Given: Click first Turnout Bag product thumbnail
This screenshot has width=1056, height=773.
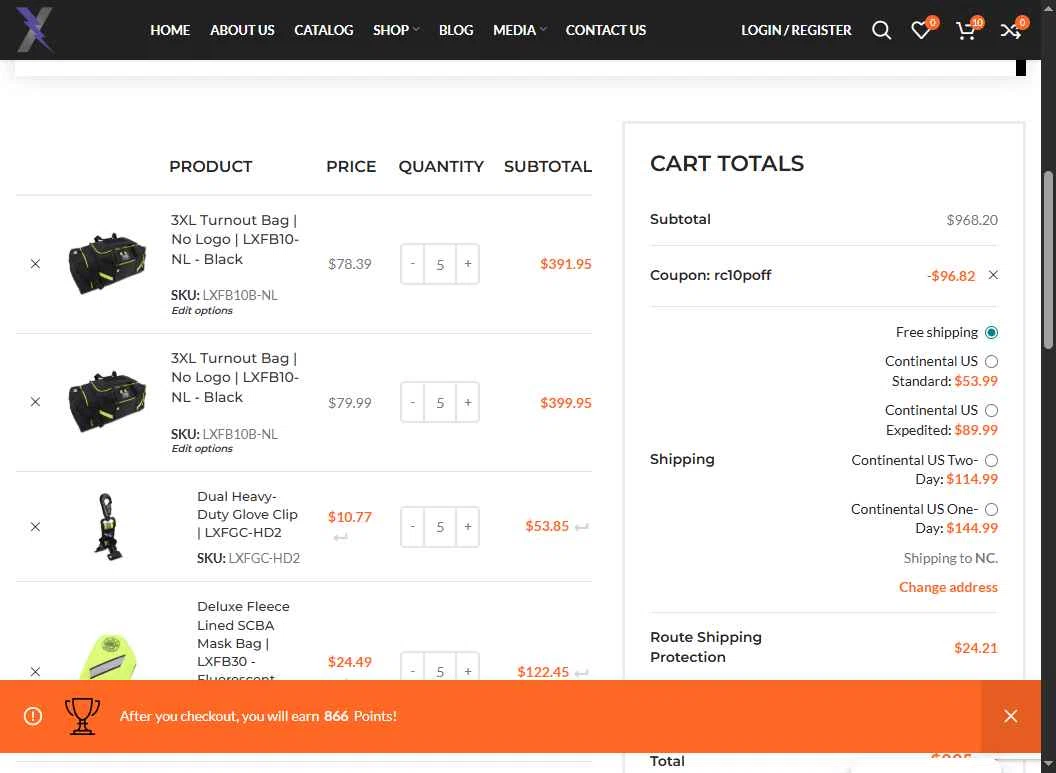Looking at the screenshot, I should [108, 264].
